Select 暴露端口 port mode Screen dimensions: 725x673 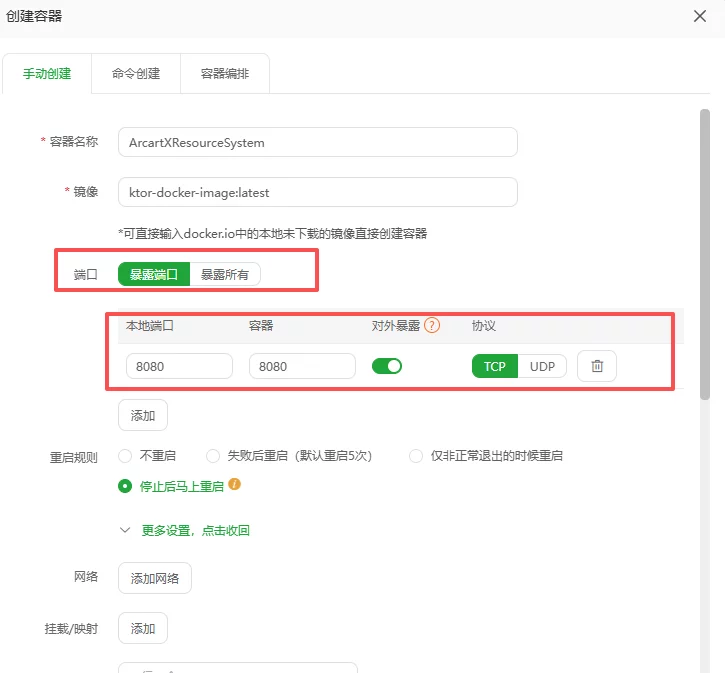point(154,274)
